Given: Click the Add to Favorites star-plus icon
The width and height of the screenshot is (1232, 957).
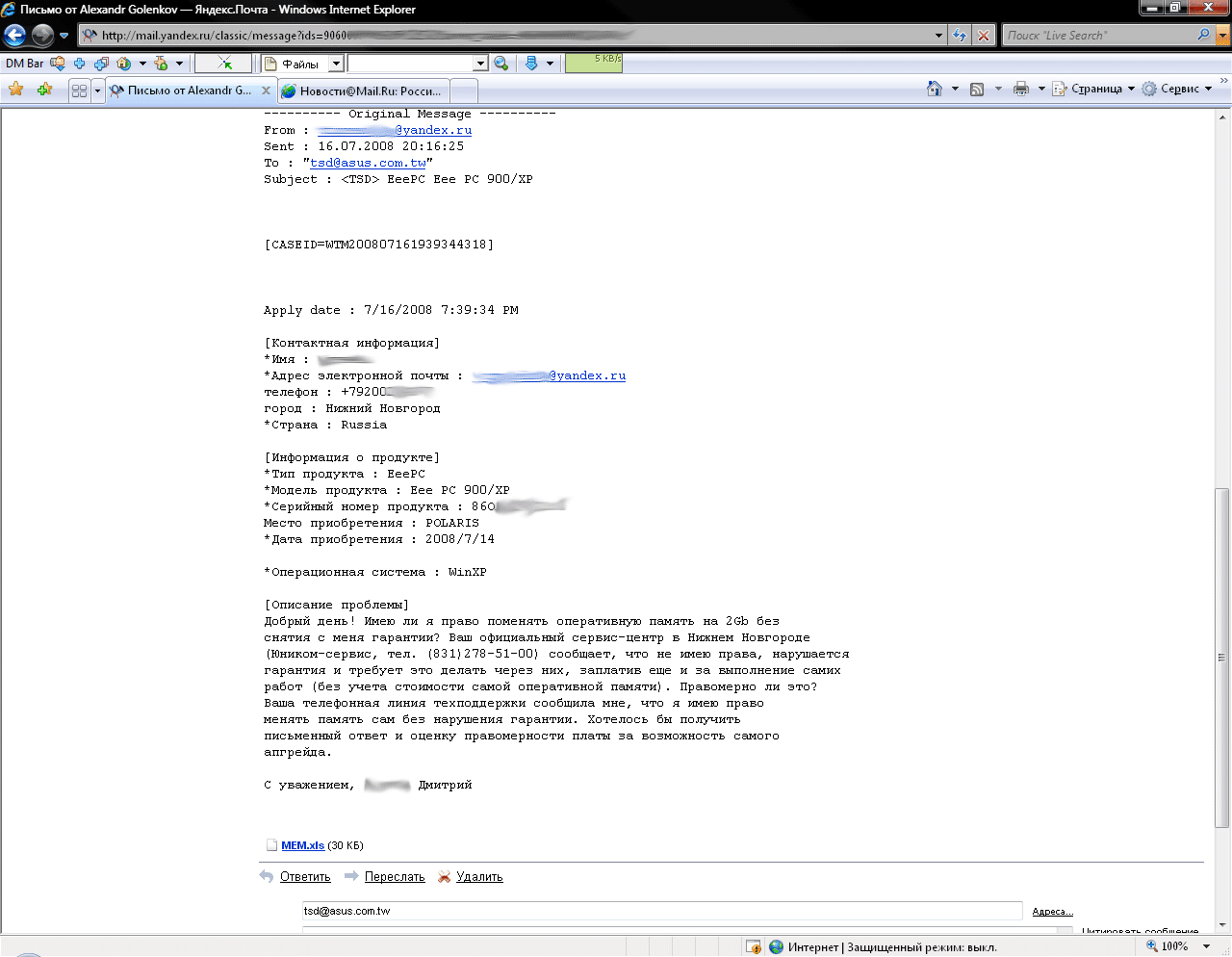Looking at the screenshot, I should click(44, 90).
